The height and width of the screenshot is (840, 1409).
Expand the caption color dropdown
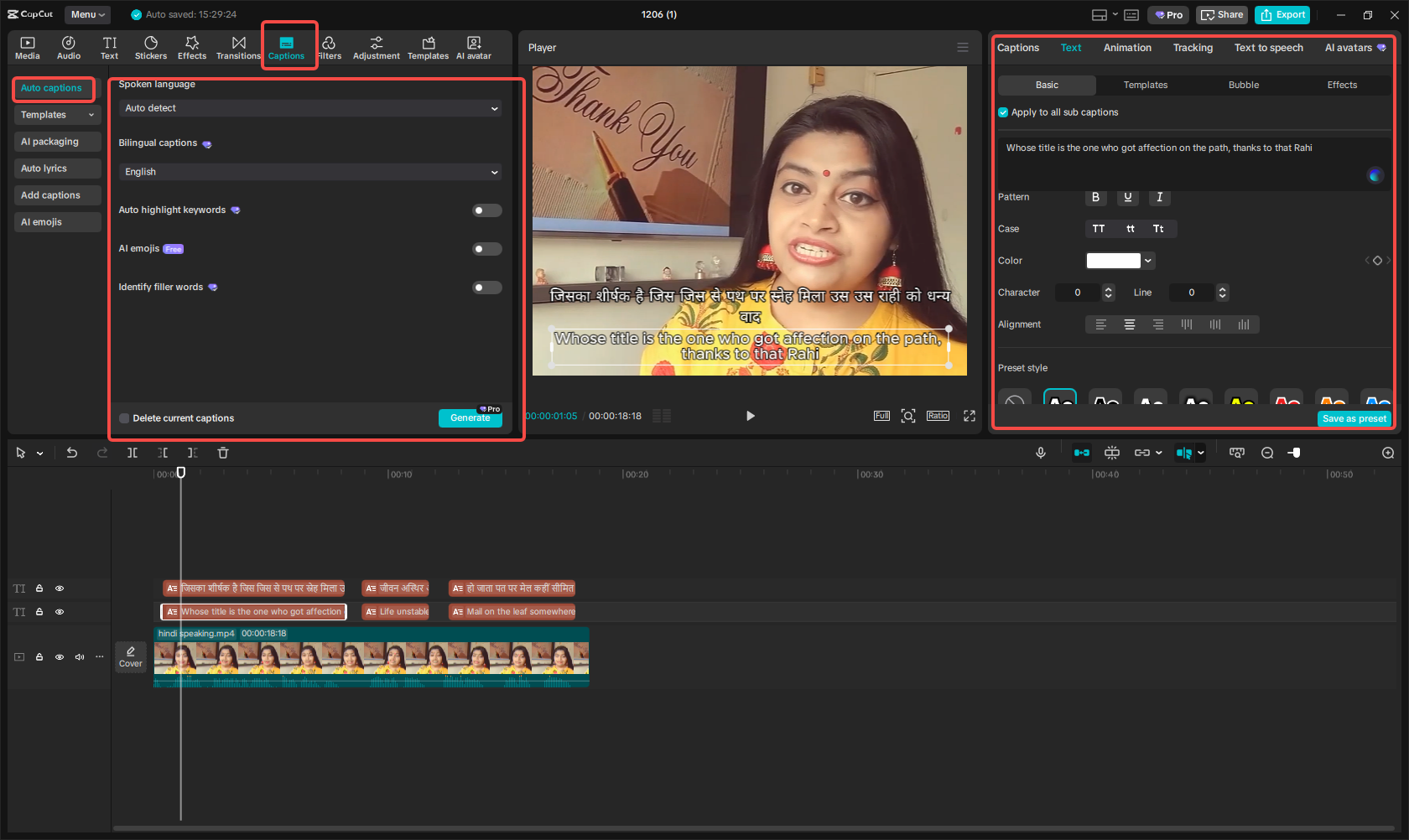tap(1146, 261)
